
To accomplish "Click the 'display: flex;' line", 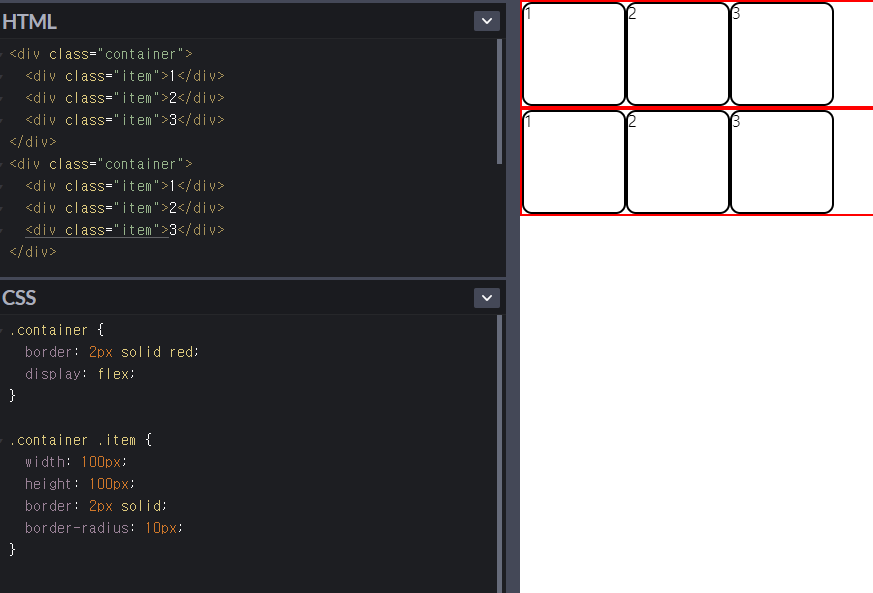I will point(80,374).
